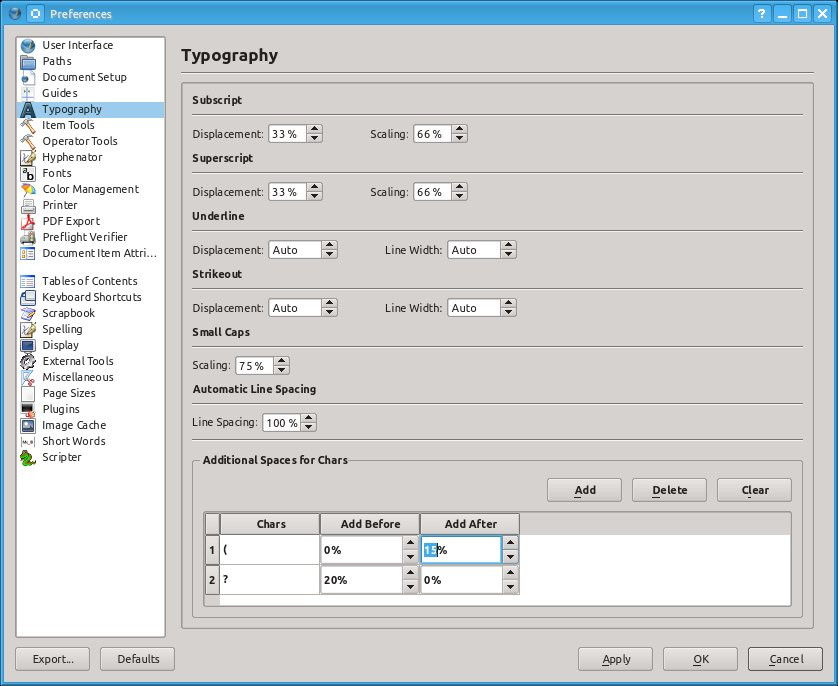Click the User Interface icon in sidebar
The height and width of the screenshot is (686, 838).
pos(28,45)
